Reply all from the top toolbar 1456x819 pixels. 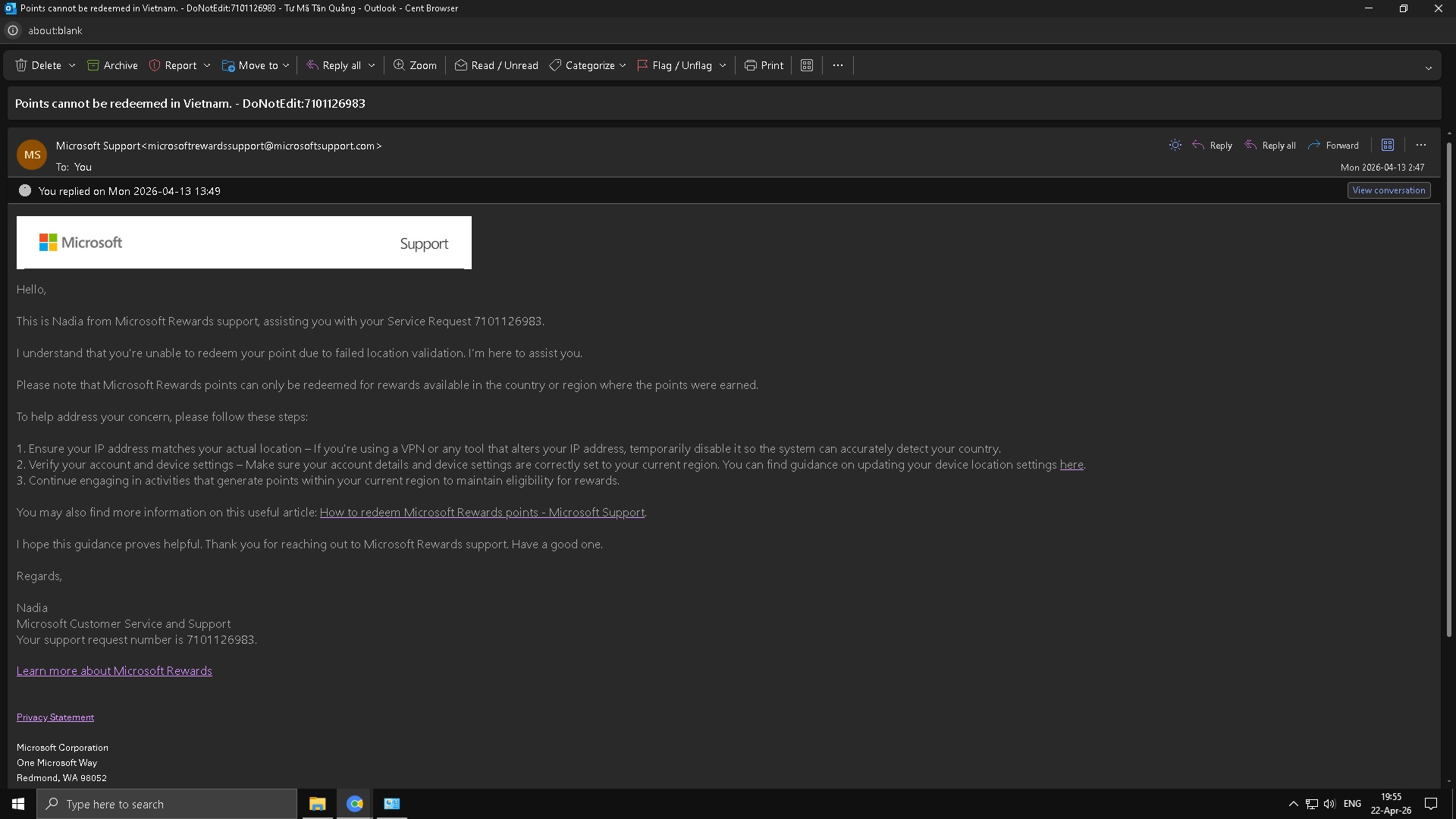[334, 65]
